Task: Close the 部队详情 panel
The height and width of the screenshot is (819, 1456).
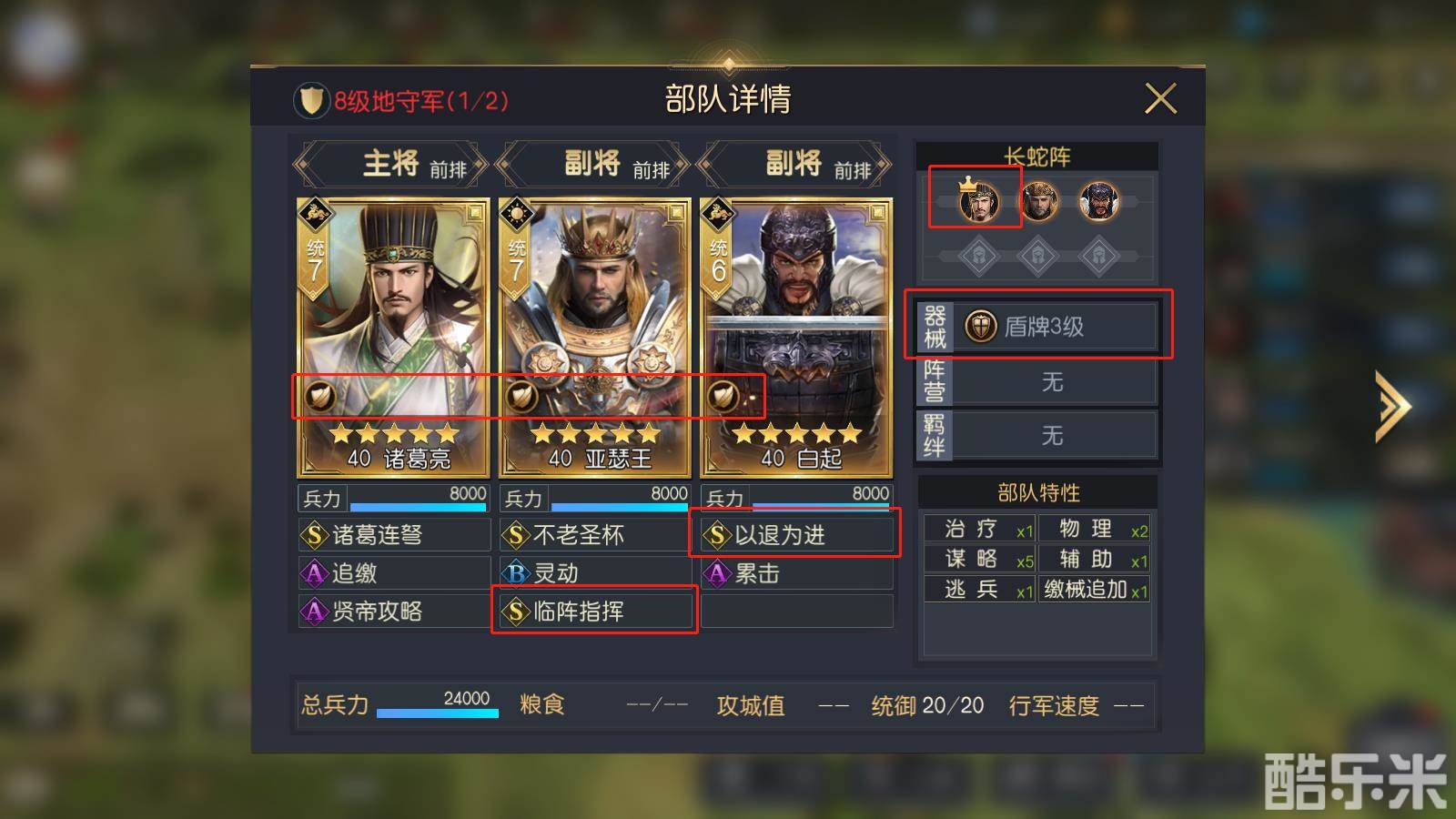Action: pyautogui.click(x=1160, y=98)
